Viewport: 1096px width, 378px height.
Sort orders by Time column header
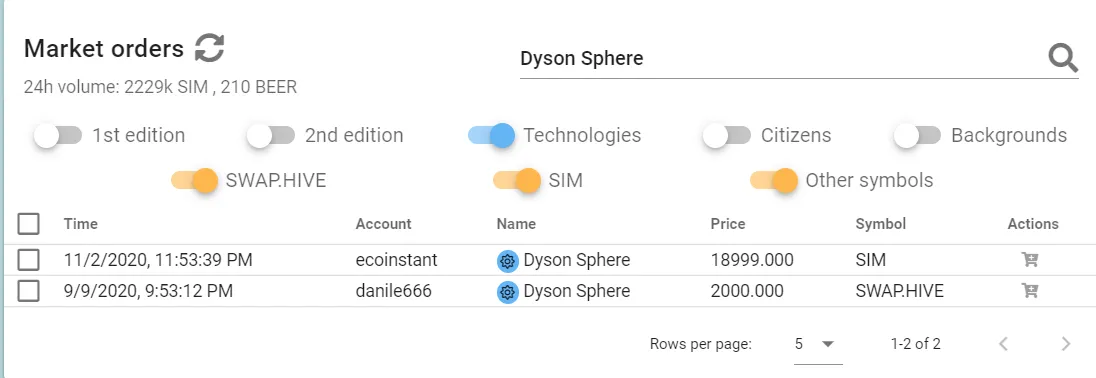coord(80,224)
